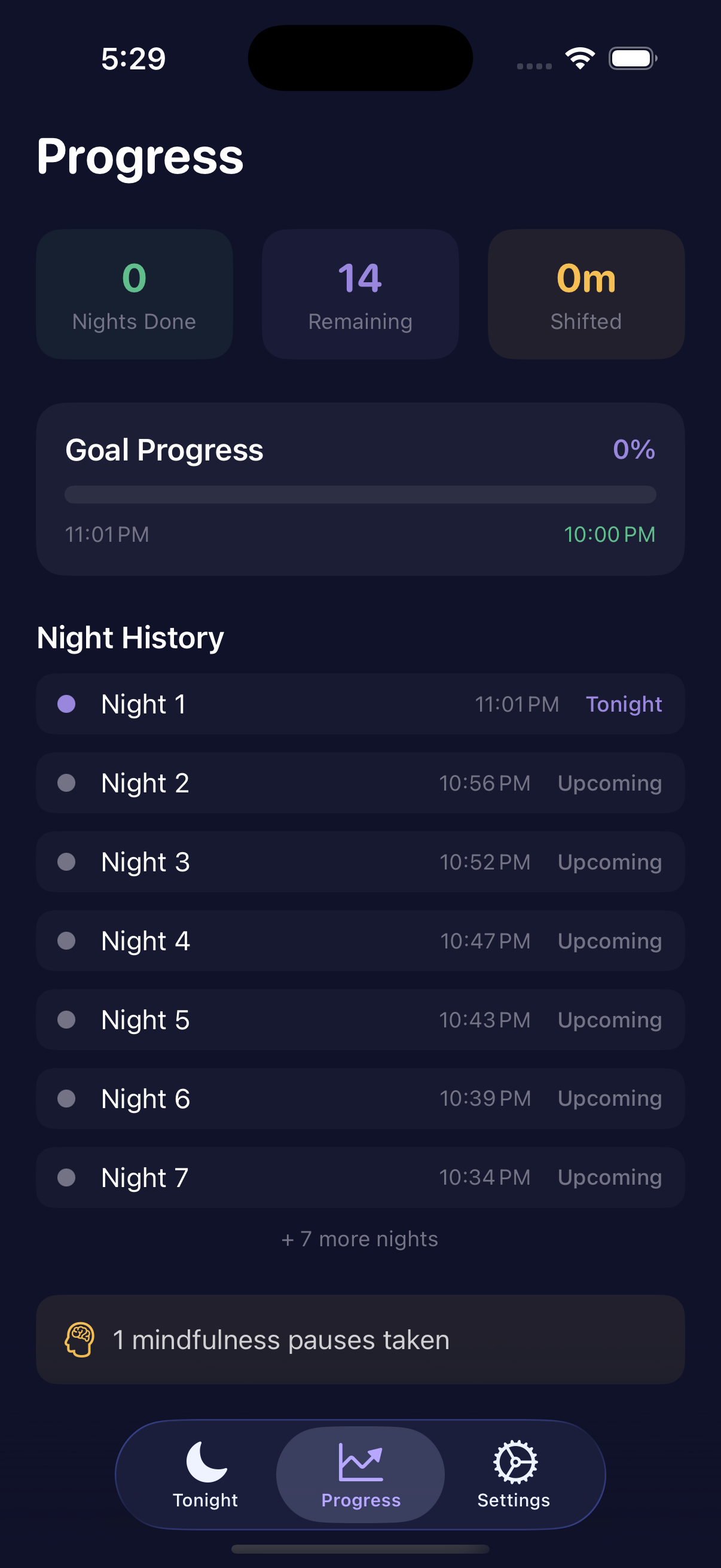Tap the mindfulness brain head icon
The image size is (721, 1568).
pyautogui.click(x=80, y=1340)
